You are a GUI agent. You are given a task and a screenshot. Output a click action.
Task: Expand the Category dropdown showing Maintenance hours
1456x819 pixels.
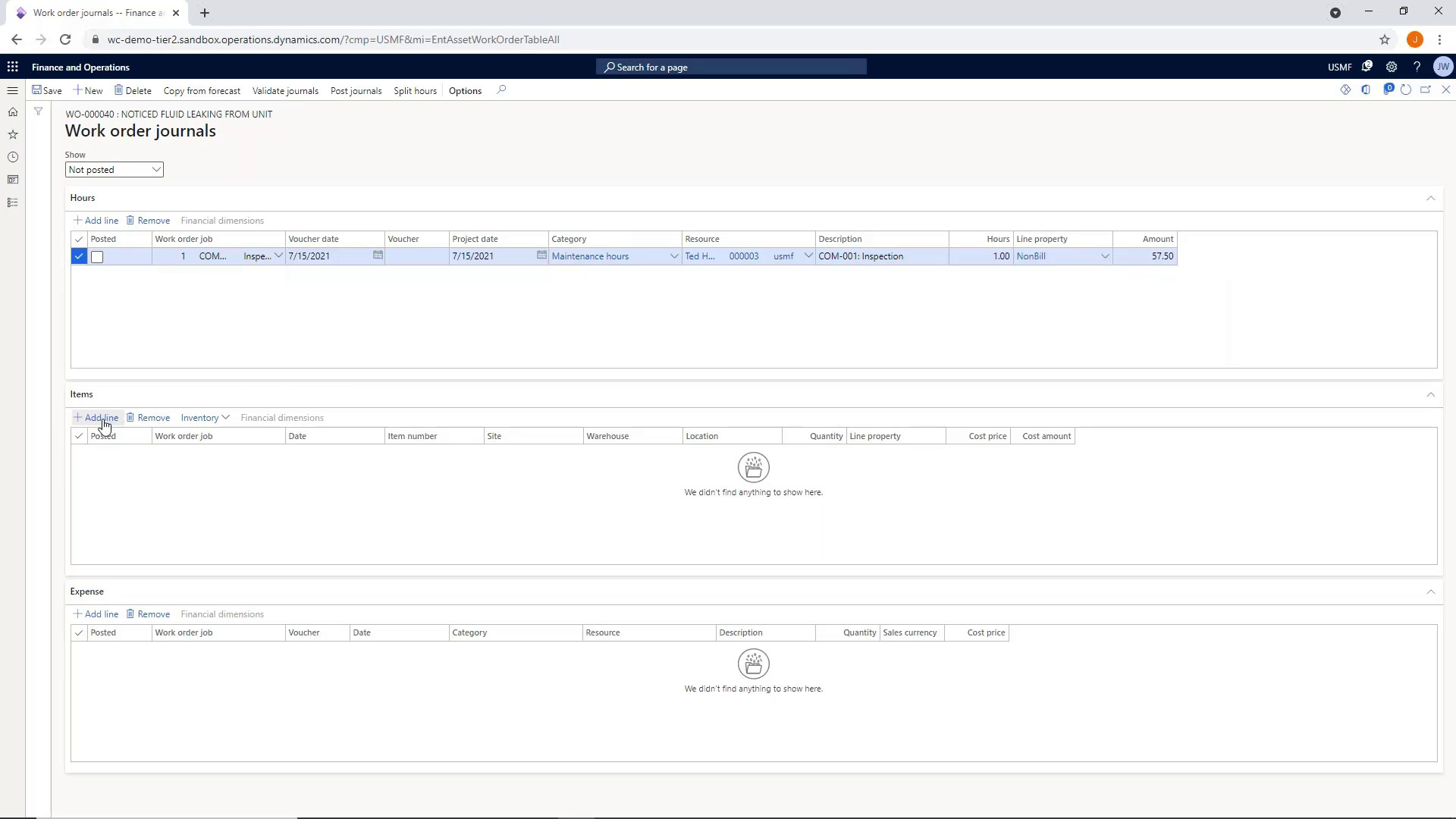click(673, 256)
